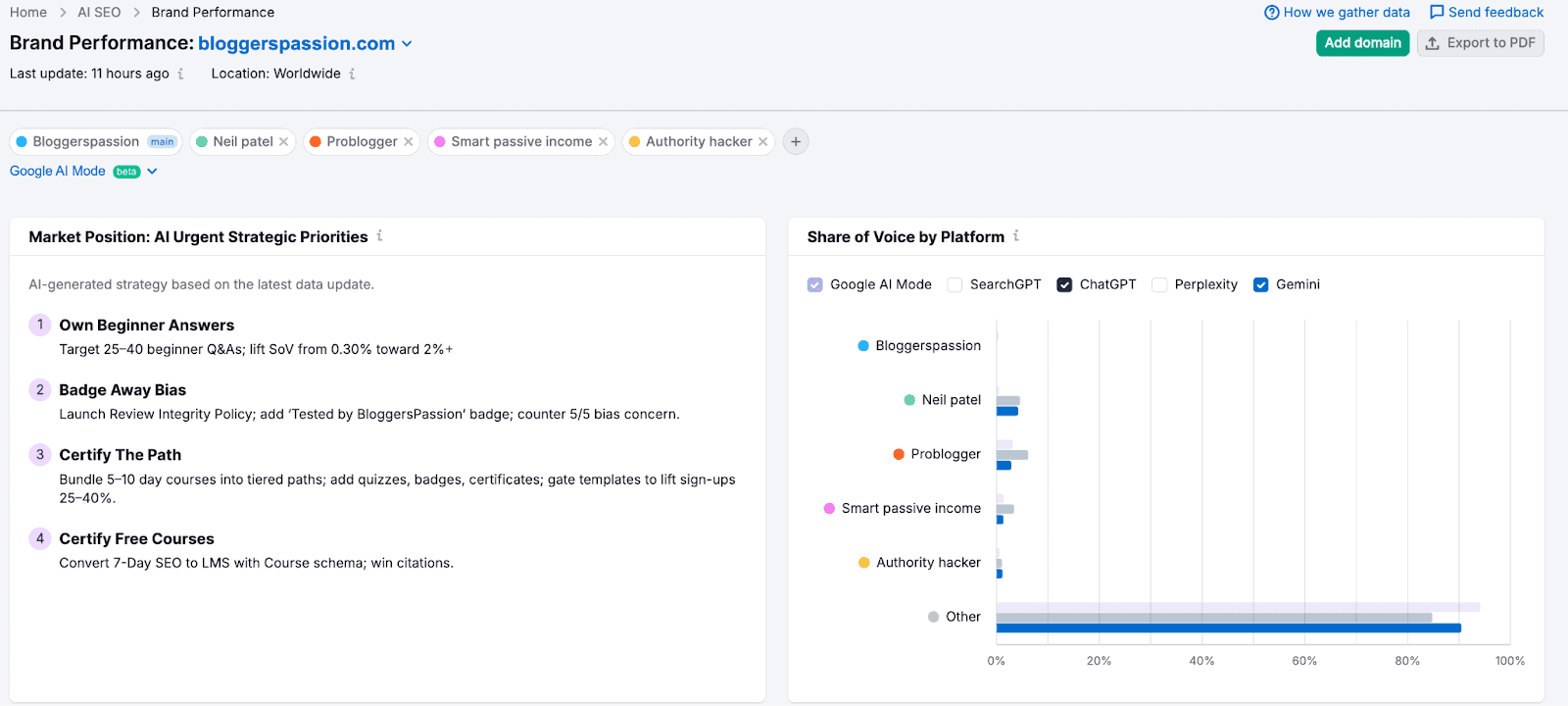Viewport: 1568px width, 706px height.
Task: Go to Home breadcrumb
Action: point(28,13)
